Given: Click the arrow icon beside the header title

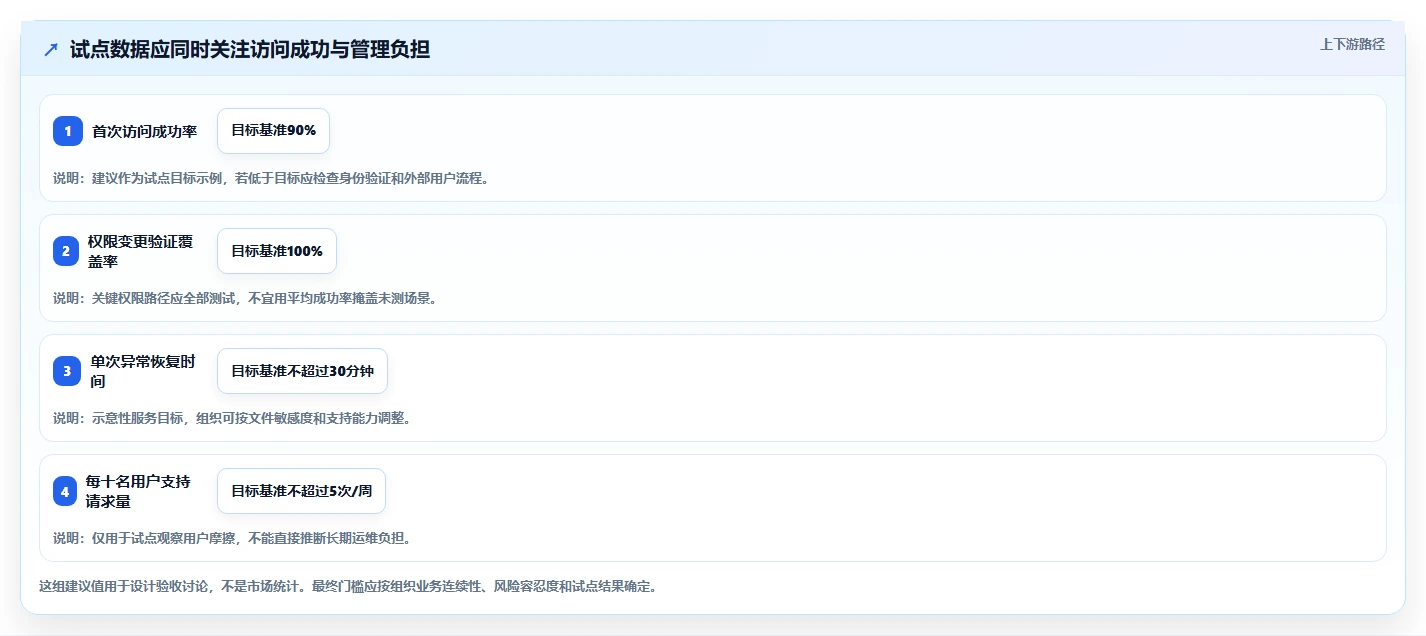Looking at the screenshot, I should (51, 50).
